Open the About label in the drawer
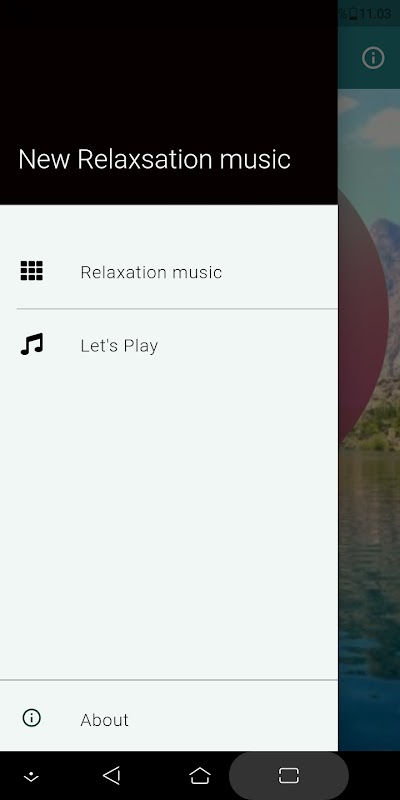Image resolution: width=400 pixels, height=800 pixels. (x=104, y=720)
